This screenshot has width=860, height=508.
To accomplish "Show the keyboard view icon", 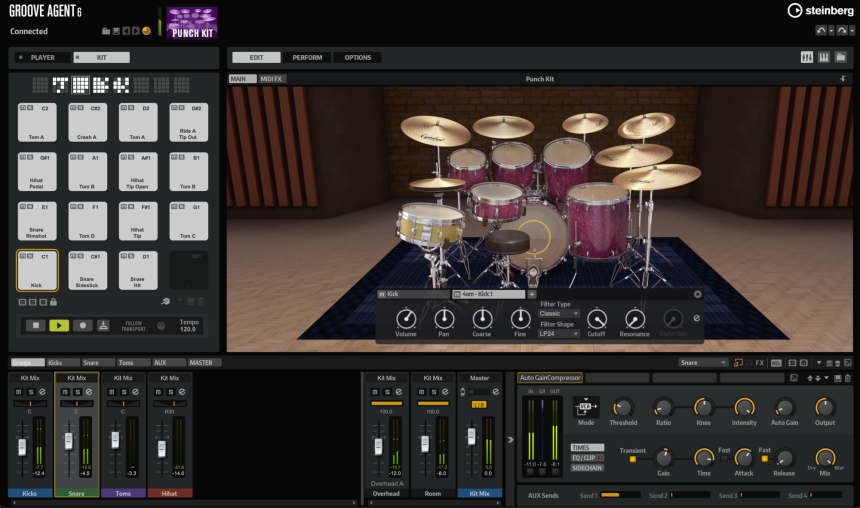I will (824, 57).
